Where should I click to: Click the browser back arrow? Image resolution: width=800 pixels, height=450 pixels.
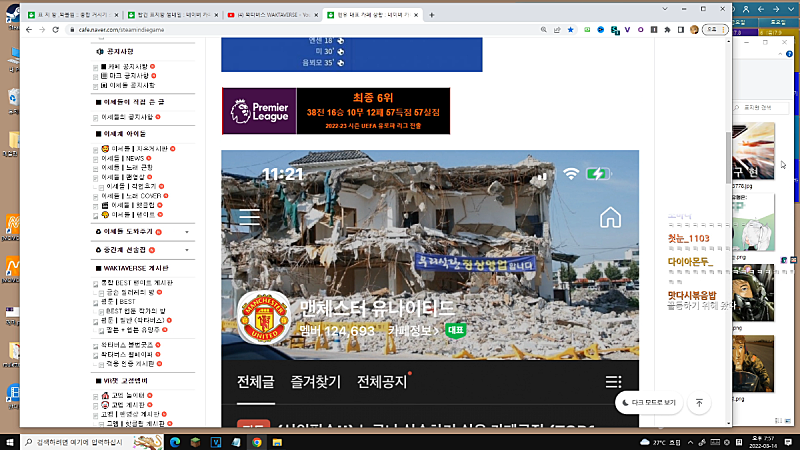pos(29,30)
